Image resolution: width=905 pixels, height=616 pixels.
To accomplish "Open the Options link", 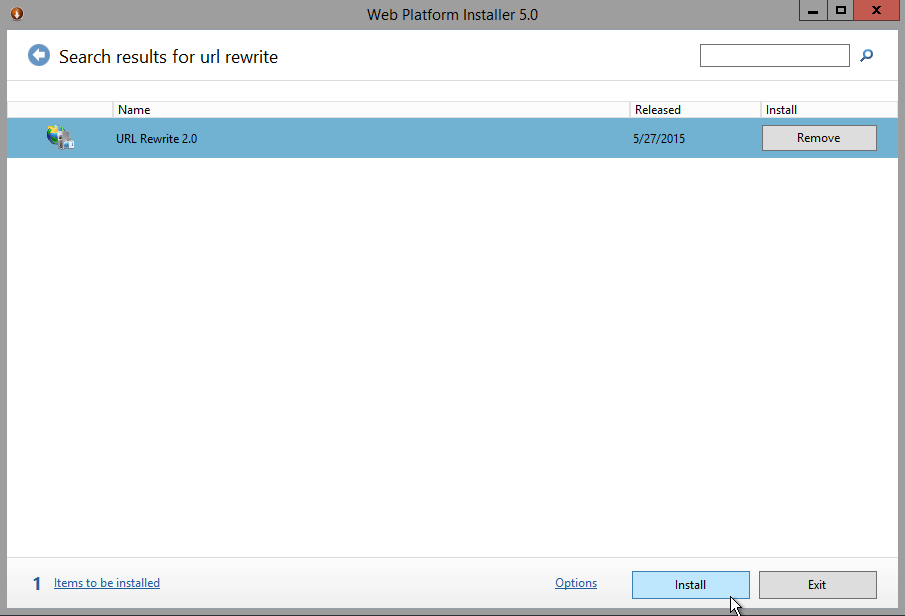I will coord(576,583).
